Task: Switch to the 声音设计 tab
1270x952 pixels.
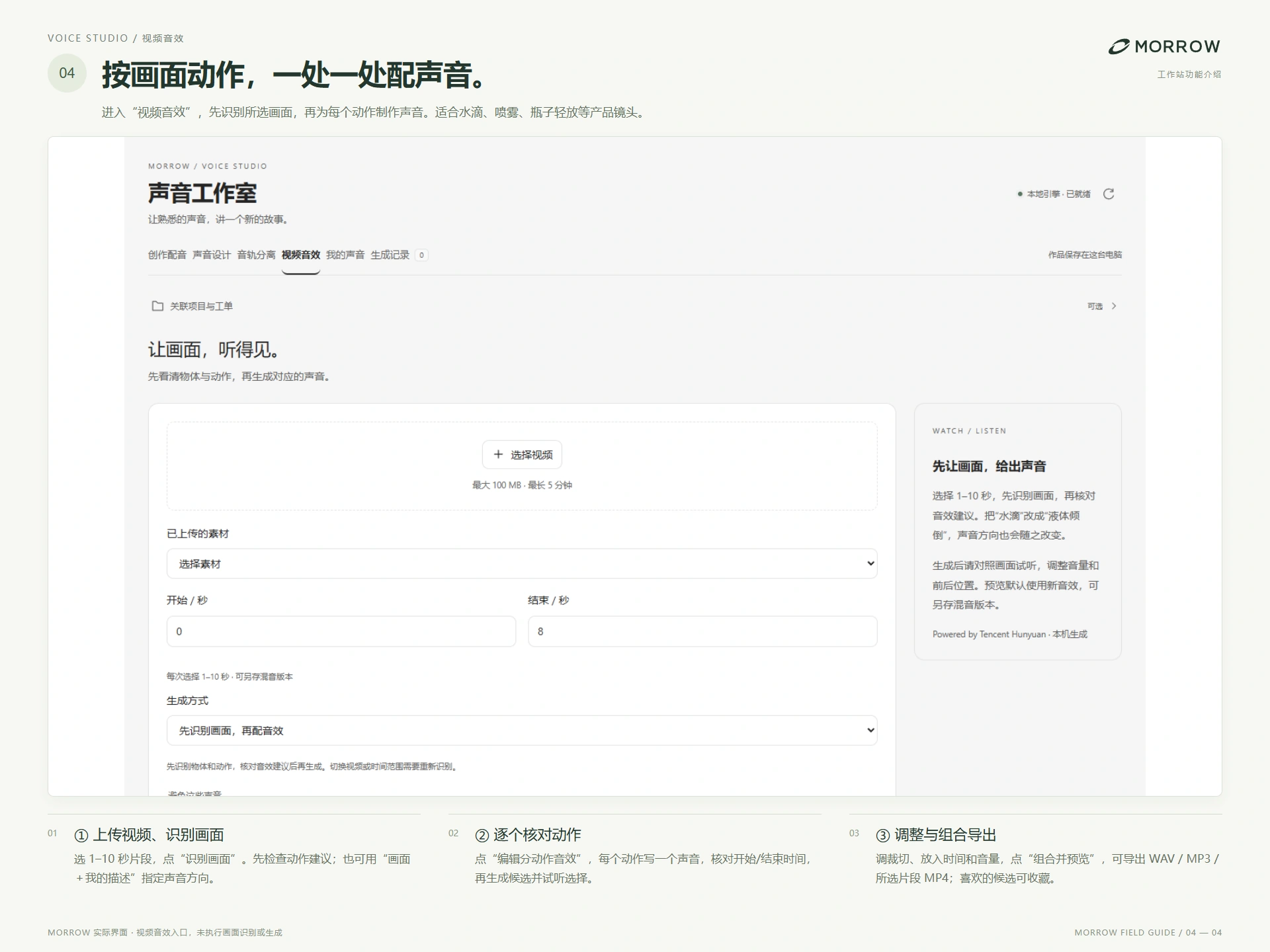Action: 212,255
